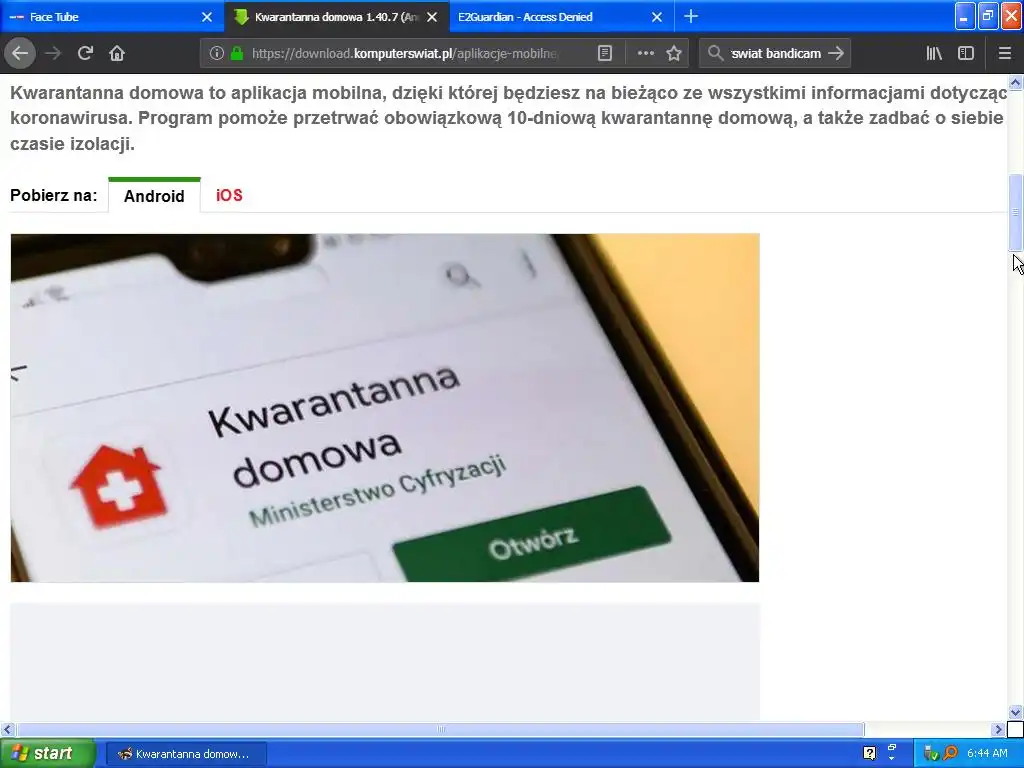Image resolution: width=1024 pixels, height=768 pixels.
Task: Switch to the E2Guardian - Access Denied tab
Action: pyautogui.click(x=562, y=16)
